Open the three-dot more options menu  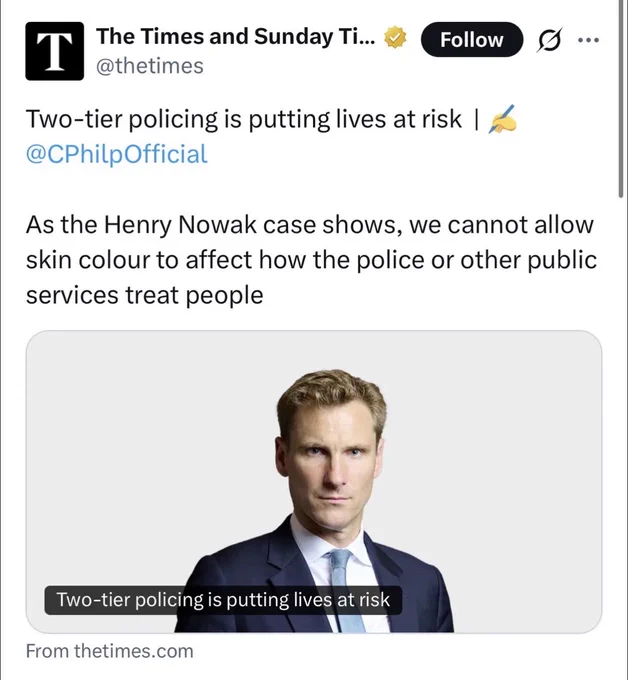[589, 40]
